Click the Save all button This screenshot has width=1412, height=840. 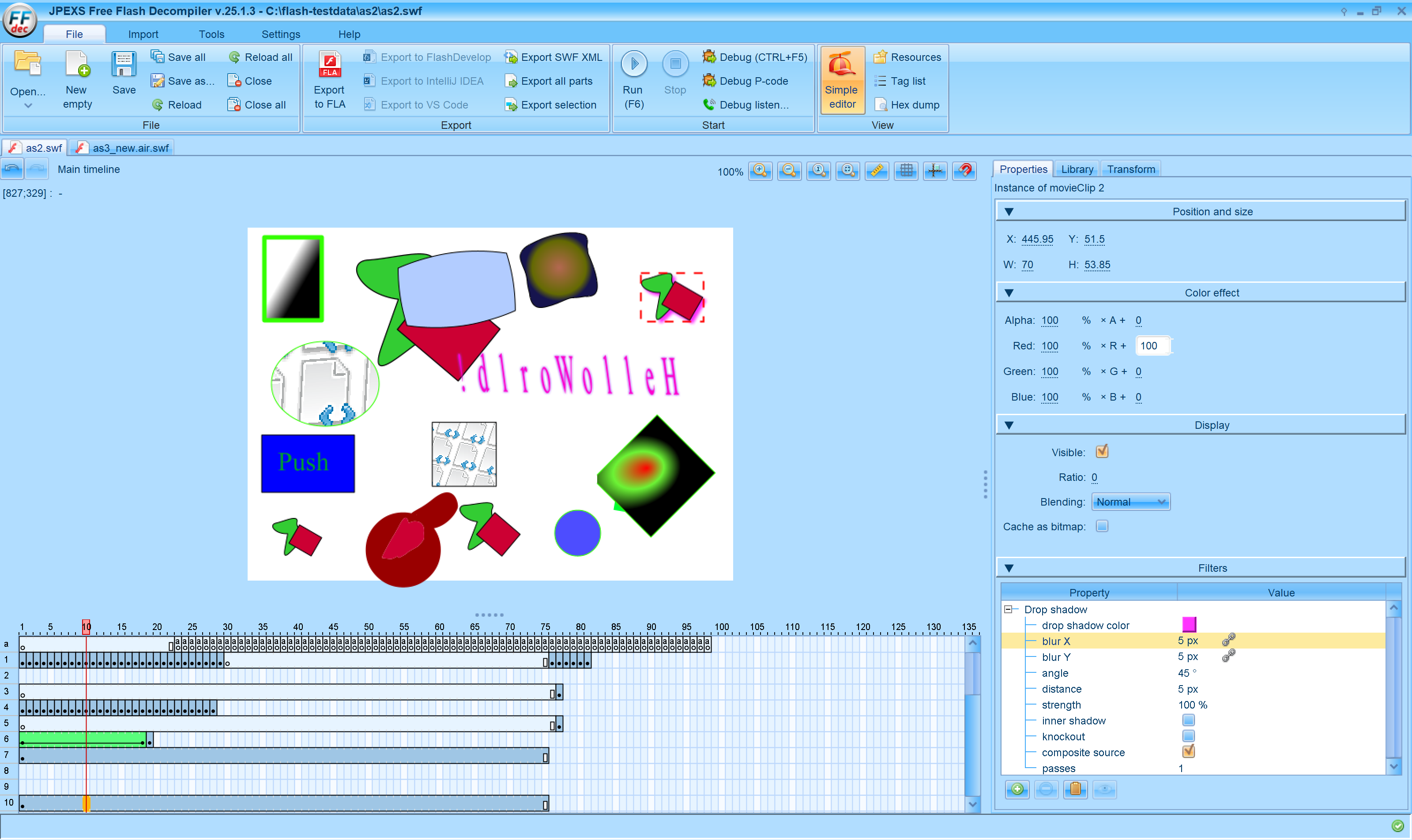coord(178,57)
